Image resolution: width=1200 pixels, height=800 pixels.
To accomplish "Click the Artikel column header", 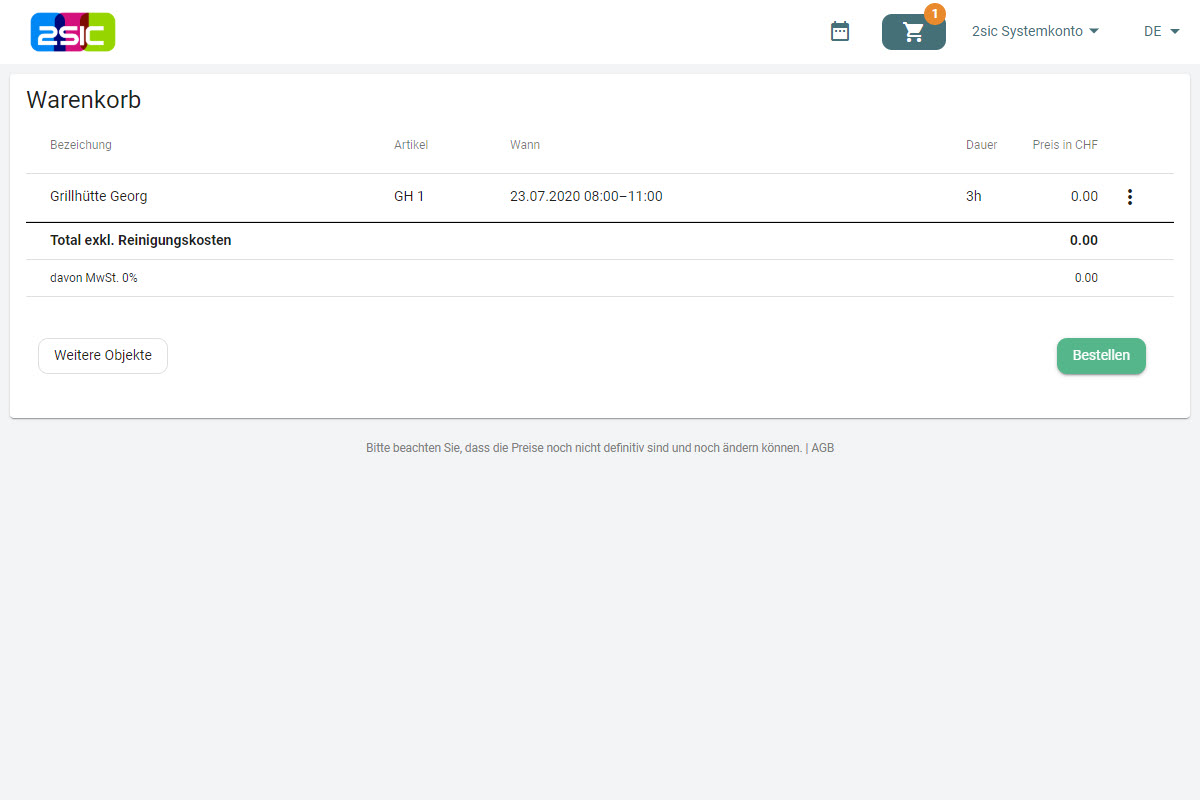I will (x=411, y=145).
